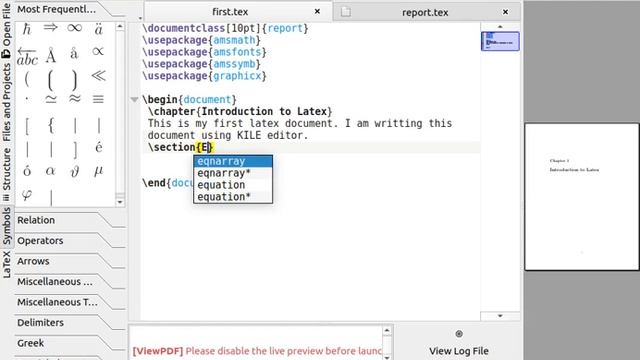Insert the vartheta (ϑ) symbol
The height and width of the screenshot is (360, 640).
[x=74, y=171]
